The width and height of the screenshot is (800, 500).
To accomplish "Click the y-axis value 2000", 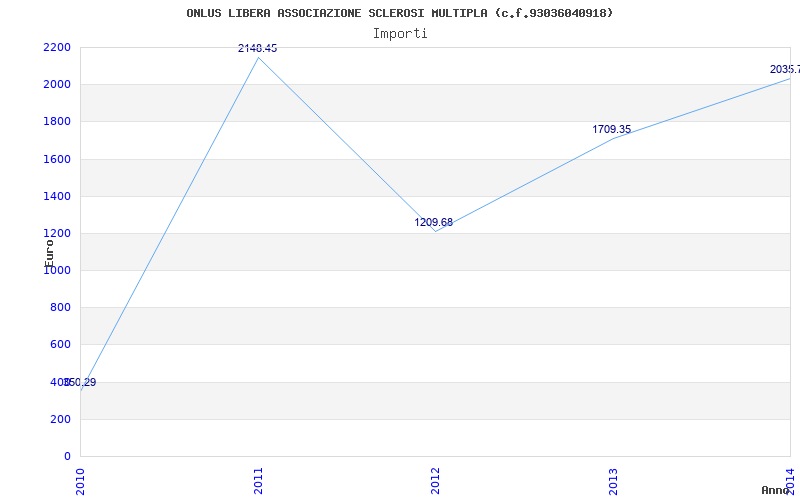I will coord(57,85).
